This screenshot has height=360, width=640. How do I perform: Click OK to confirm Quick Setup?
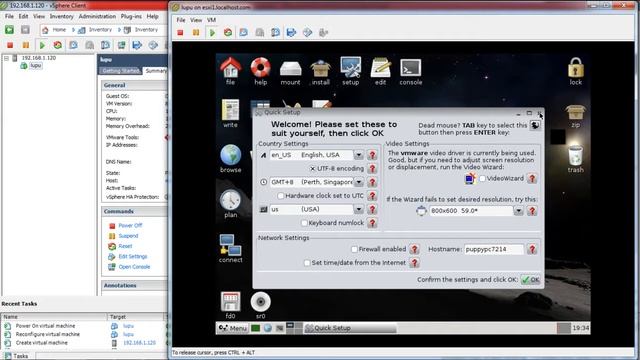[531, 280]
